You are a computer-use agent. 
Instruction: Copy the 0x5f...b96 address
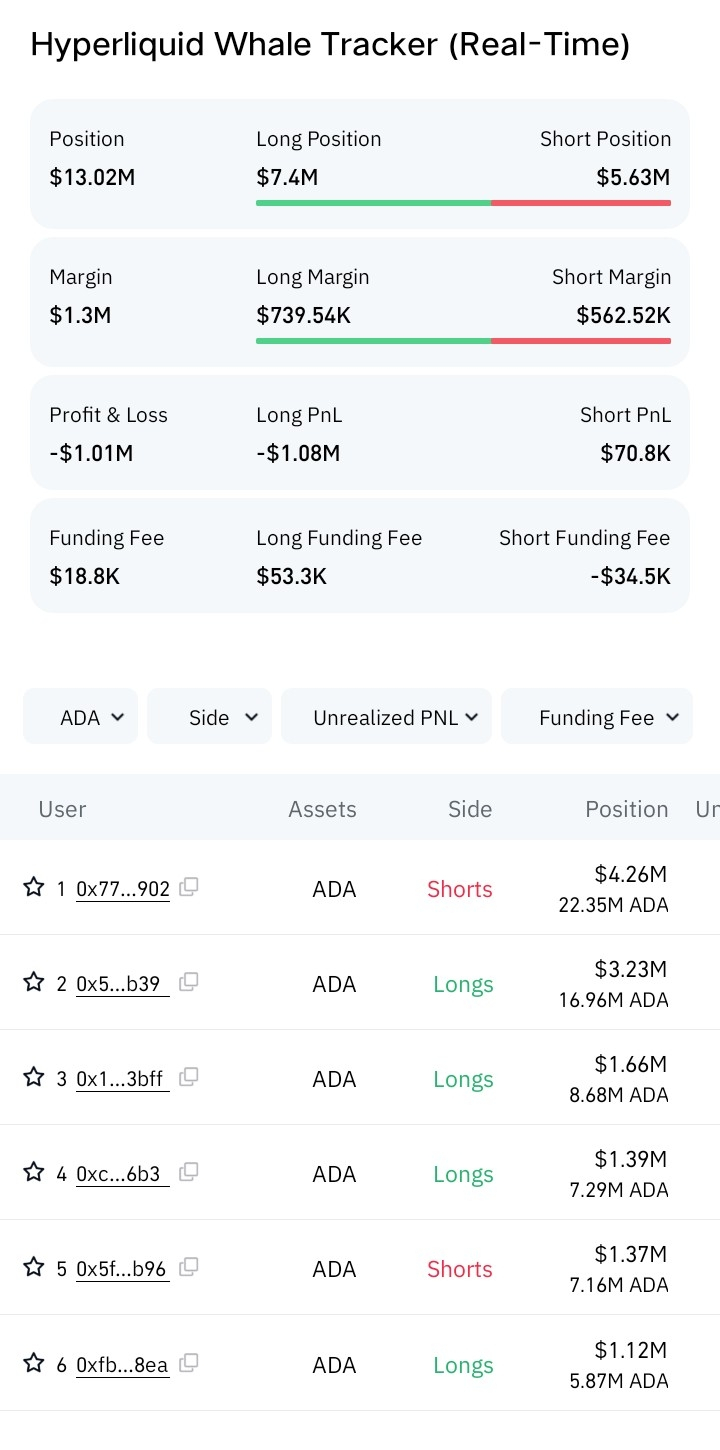188,1267
